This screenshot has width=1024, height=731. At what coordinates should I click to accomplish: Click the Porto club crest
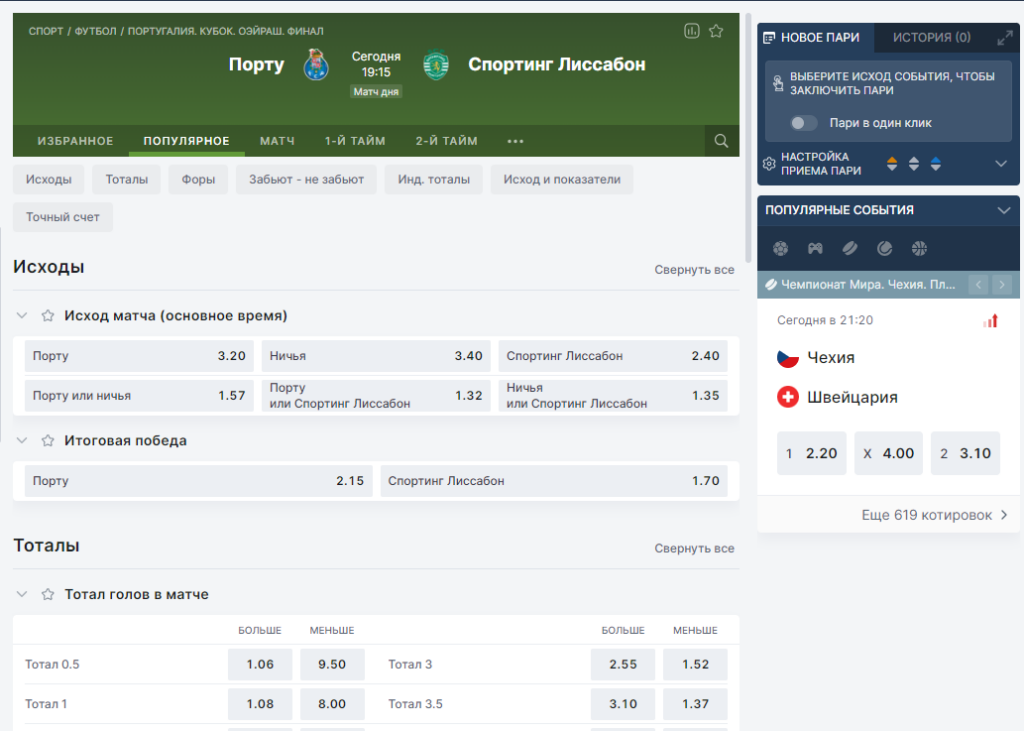(x=316, y=65)
